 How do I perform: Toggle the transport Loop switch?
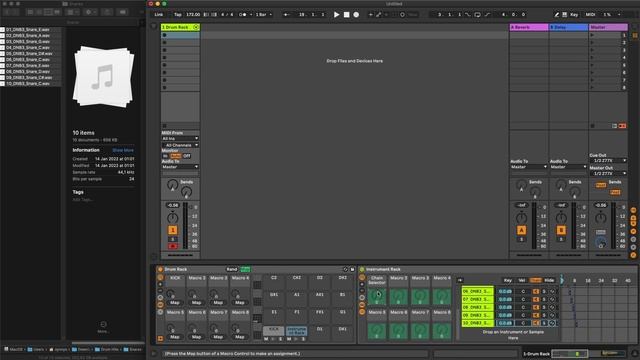(478, 15)
